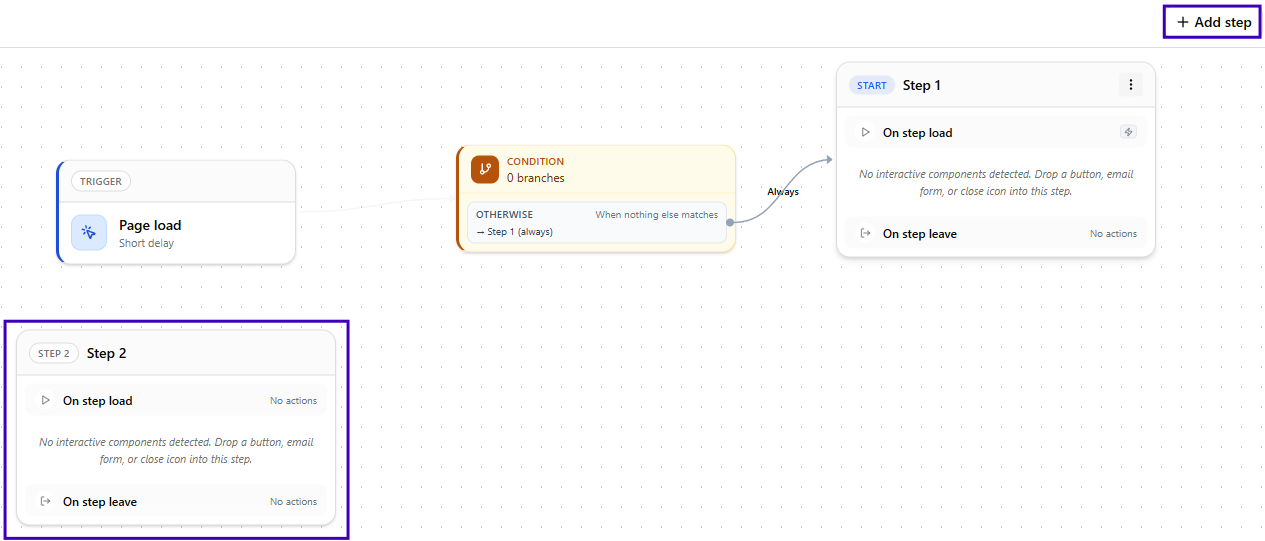Click Step 2 no interactive components message
This screenshot has width=1265, height=541.
[176, 450]
